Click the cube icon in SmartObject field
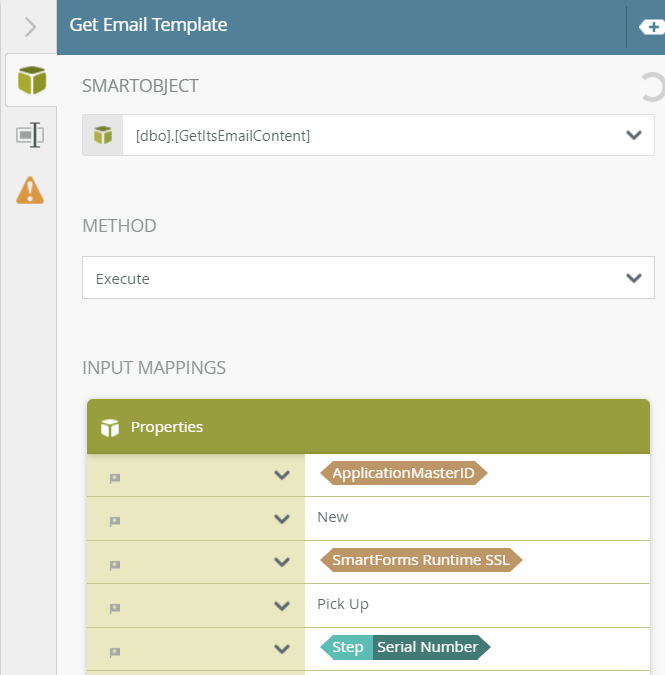Image resolution: width=665 pixels, height=675 pixels. tap(103, 135)
